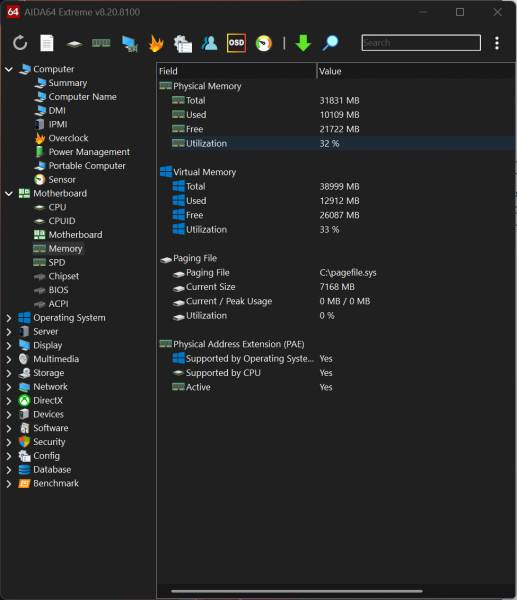Screen dimensions: 517x600
Task: Select the Current Size row
Action: (336, 287)
